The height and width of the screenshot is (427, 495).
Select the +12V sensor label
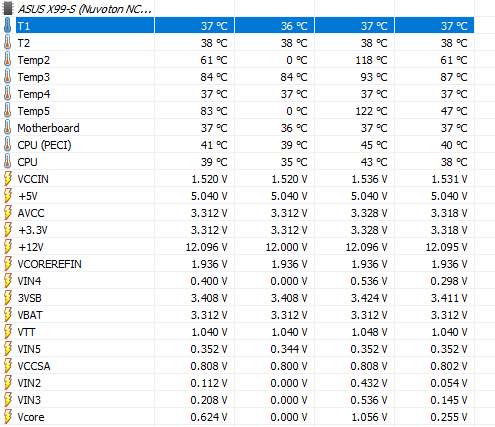pos(31,247)
